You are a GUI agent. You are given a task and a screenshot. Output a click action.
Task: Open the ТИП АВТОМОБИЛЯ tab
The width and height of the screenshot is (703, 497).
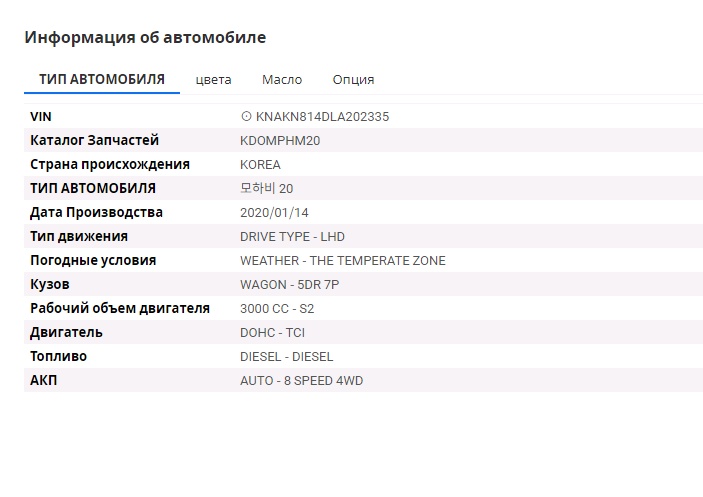tap(102, 79)
